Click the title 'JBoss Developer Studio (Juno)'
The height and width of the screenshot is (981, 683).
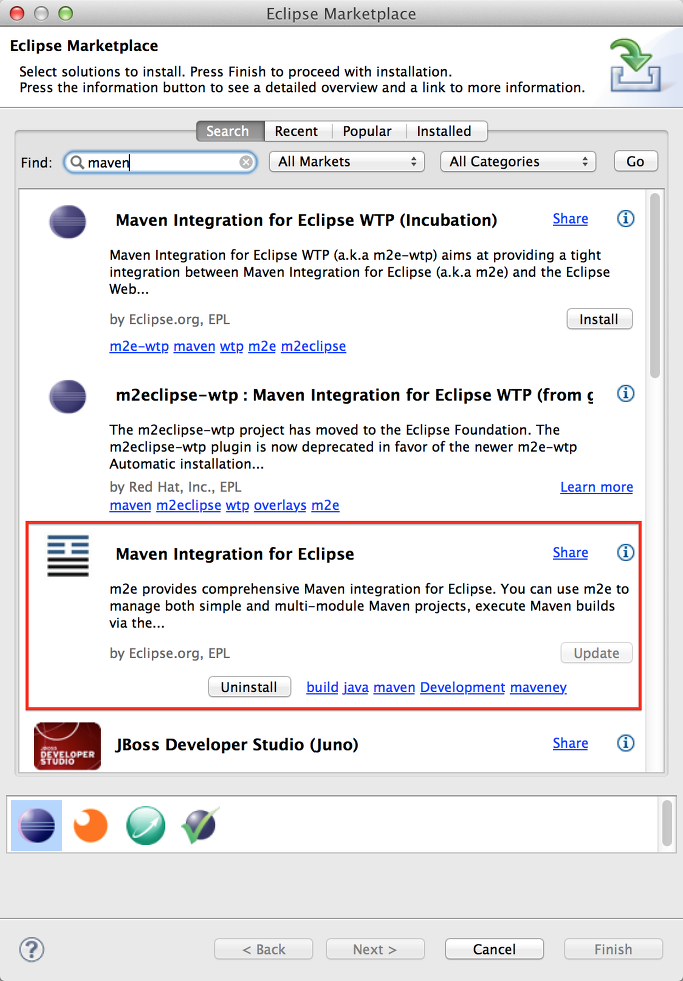[237, 745]
